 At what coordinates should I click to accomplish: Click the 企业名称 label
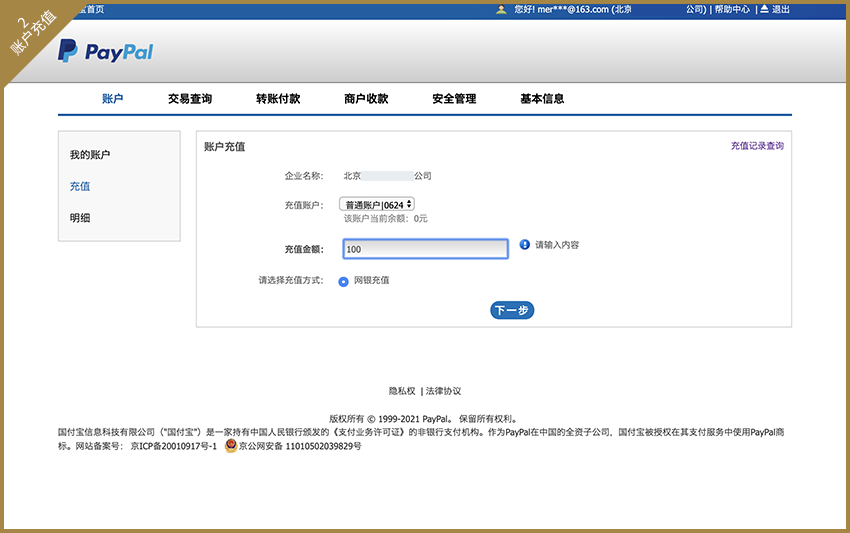(x=304, y=176)
